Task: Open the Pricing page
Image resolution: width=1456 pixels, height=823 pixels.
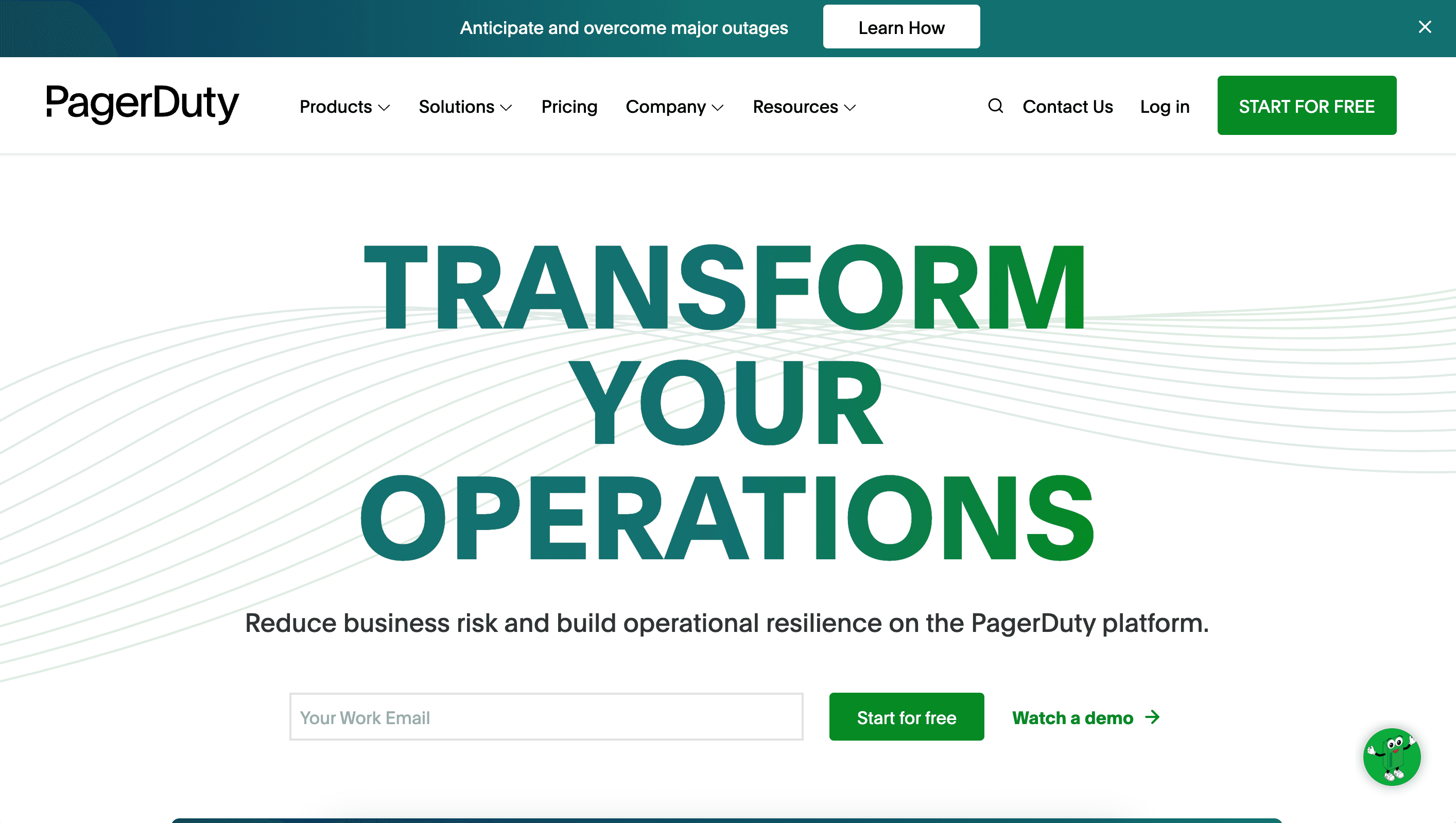Action: point(569,107)
